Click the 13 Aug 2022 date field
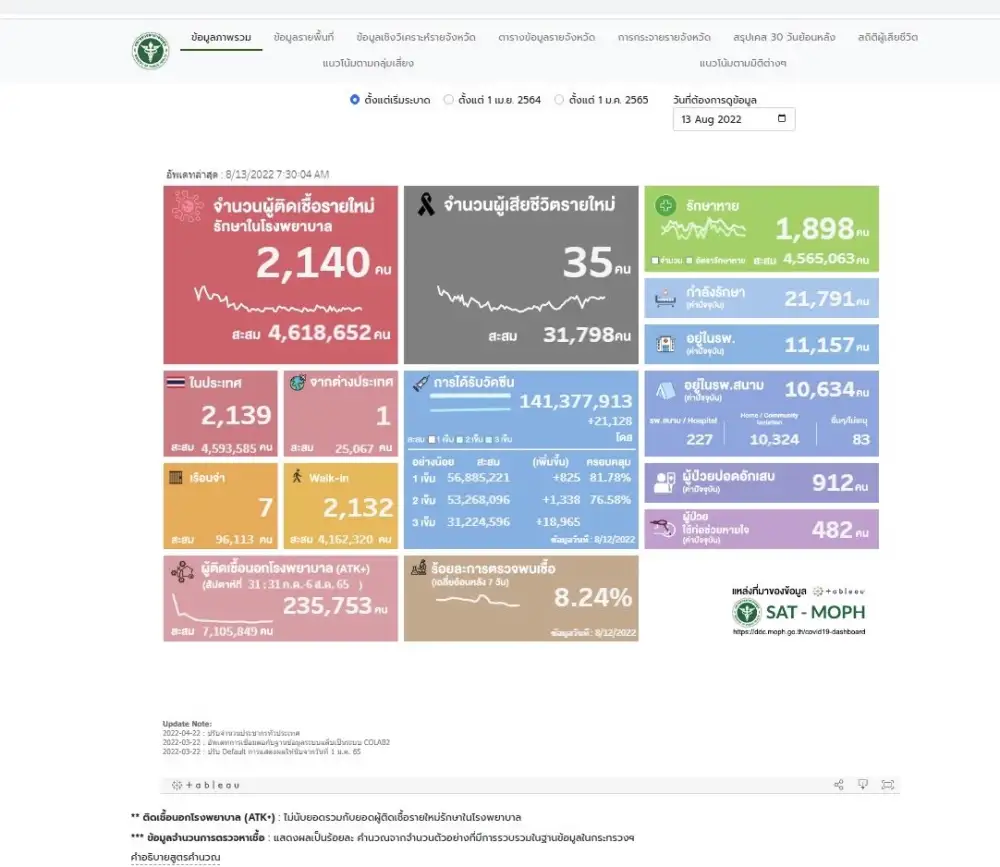1000x867 pixels. click(x=724, y=119)
